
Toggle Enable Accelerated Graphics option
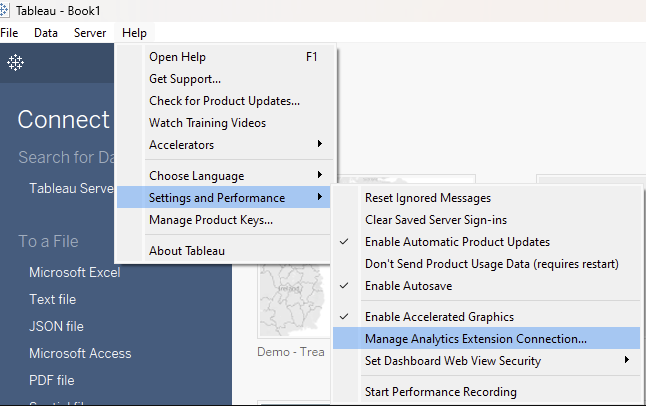[439, 317]
